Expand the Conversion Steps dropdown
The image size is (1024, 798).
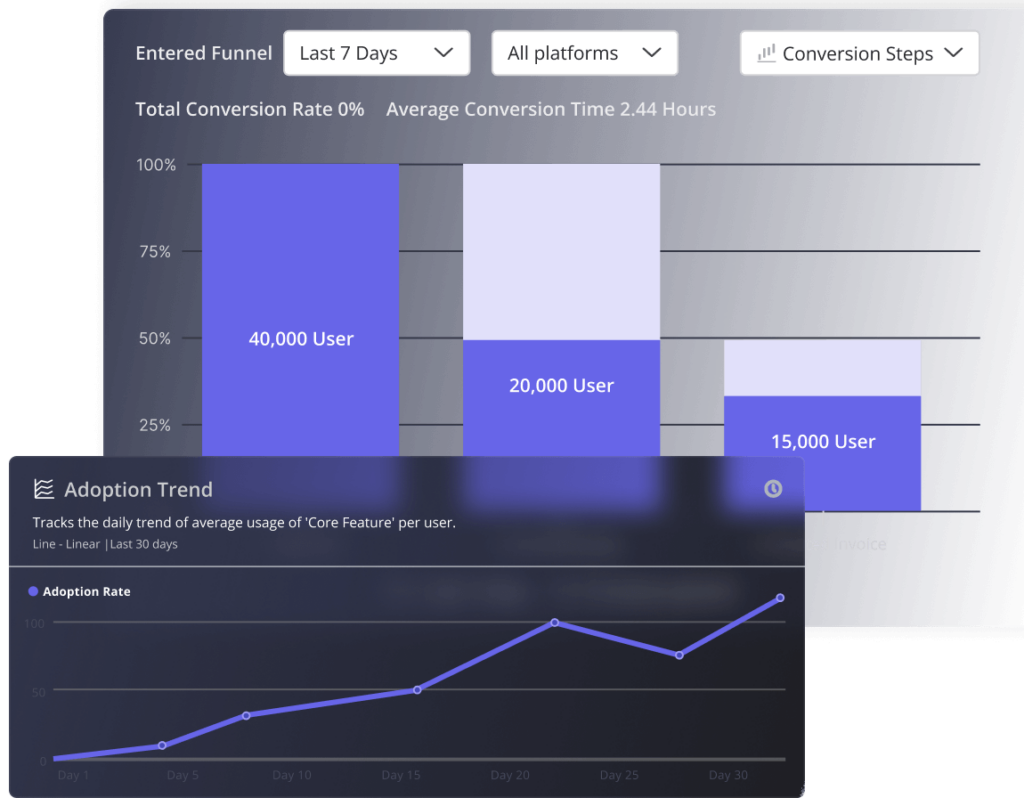coord(859,53)
